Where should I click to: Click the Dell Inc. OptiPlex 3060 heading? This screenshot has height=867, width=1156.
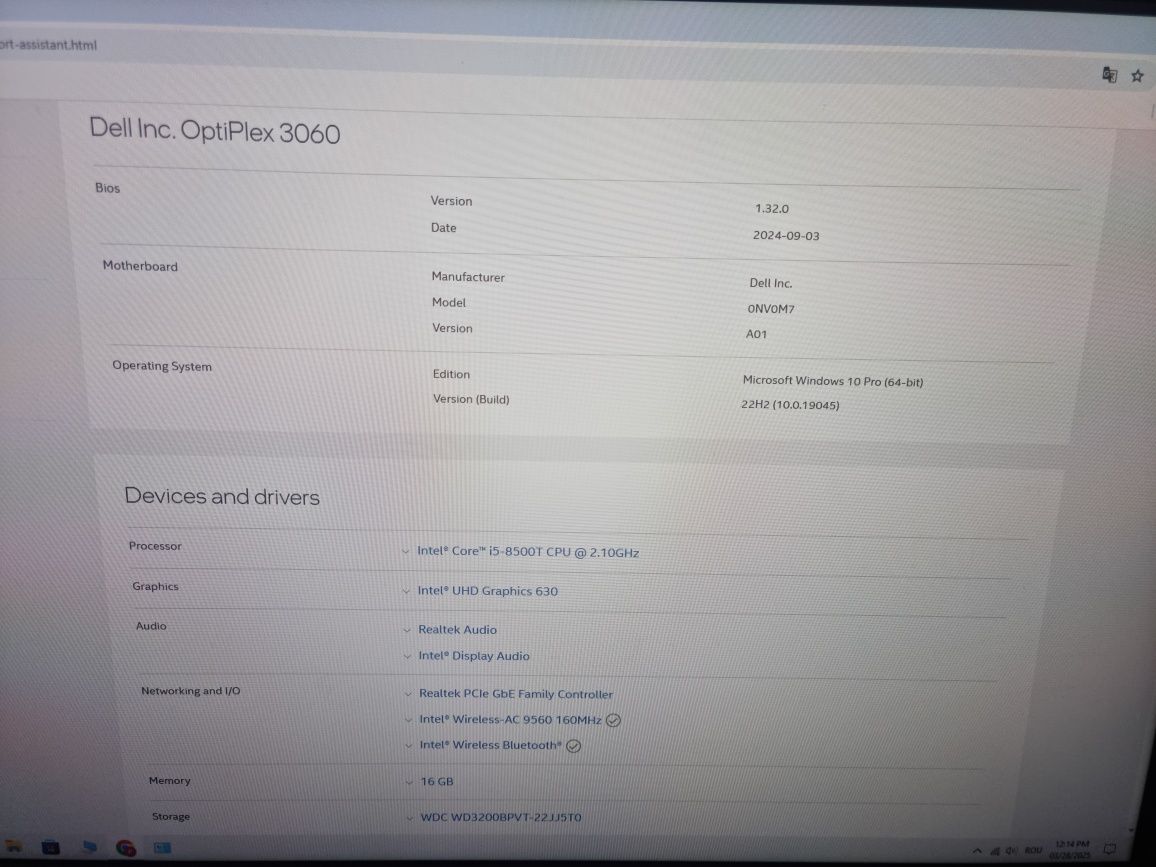coord(215,131)
